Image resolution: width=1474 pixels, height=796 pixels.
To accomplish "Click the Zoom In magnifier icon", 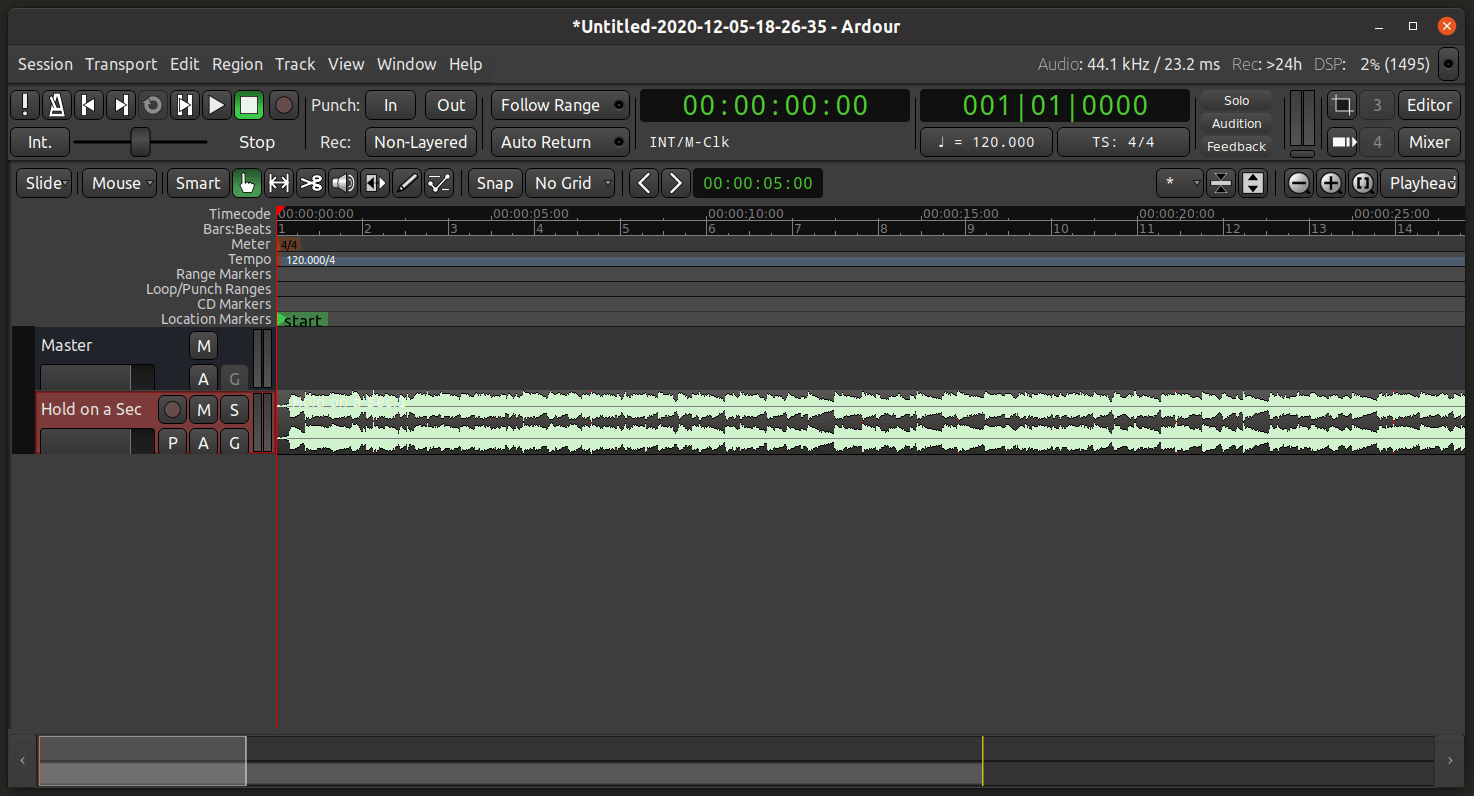I will coord(1330,183).
